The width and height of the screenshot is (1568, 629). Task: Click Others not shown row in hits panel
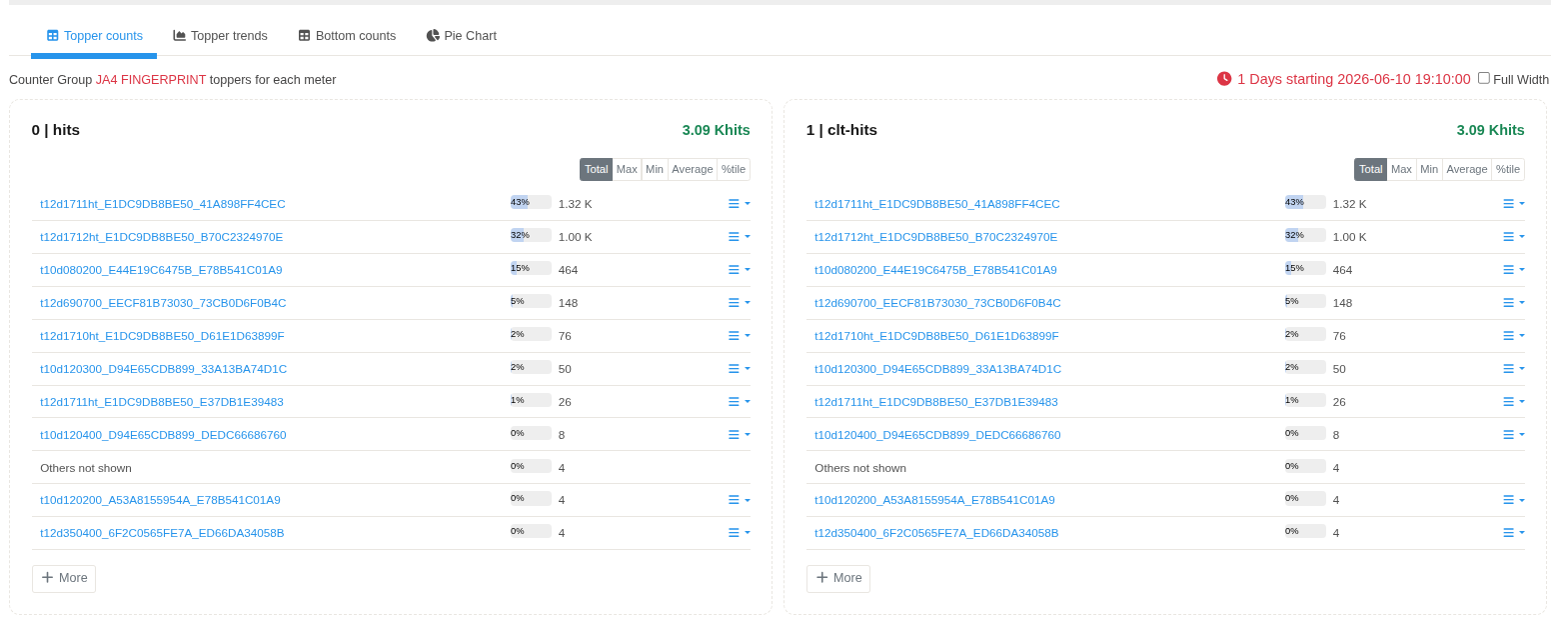tap(391, 468)
